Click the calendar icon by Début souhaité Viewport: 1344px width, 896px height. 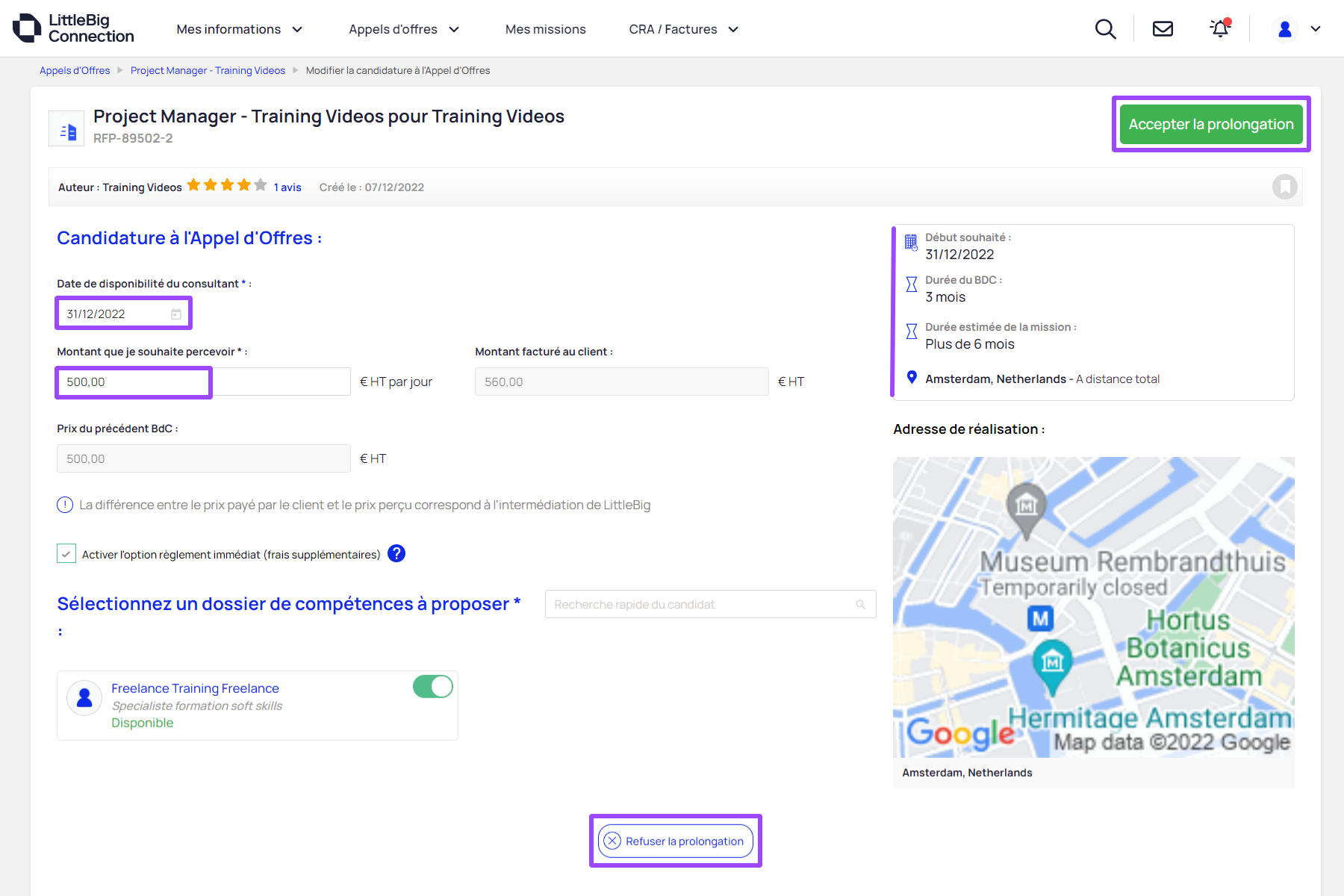pos(912,242)
